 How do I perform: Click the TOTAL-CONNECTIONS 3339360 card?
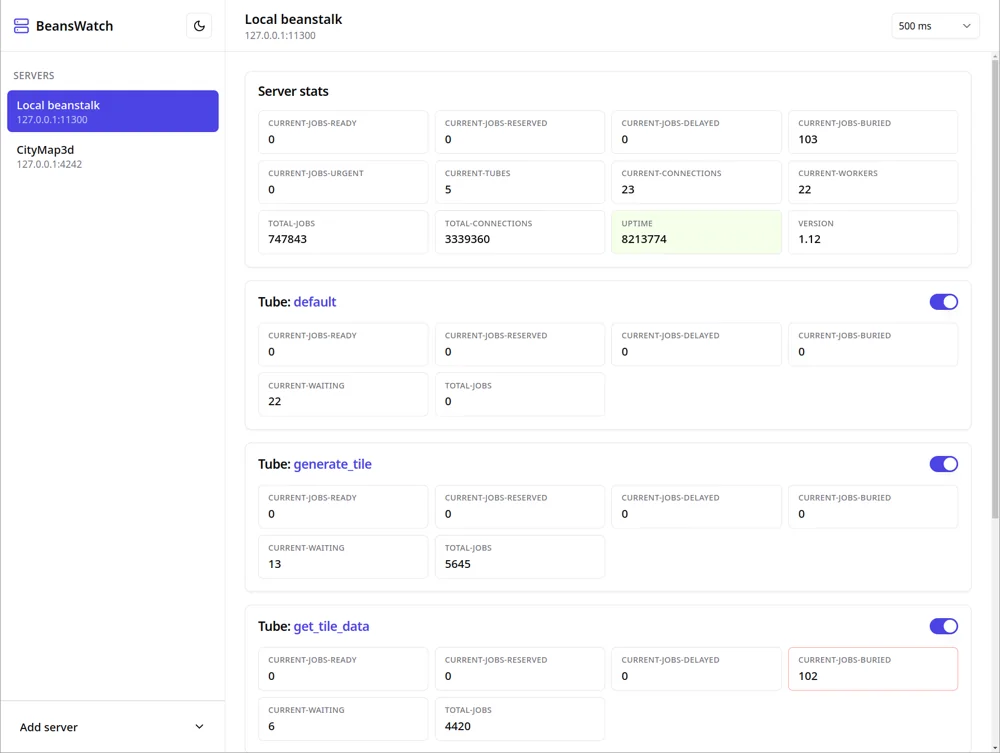pos(520,232)
